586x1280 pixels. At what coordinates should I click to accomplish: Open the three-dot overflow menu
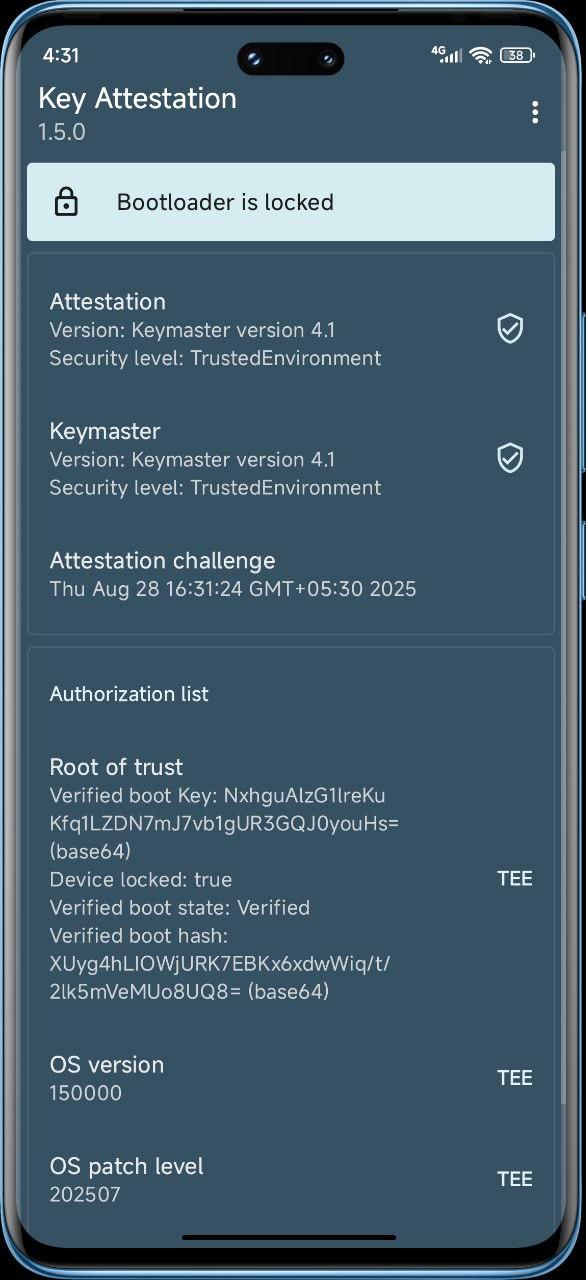click(x=535, y=112)
